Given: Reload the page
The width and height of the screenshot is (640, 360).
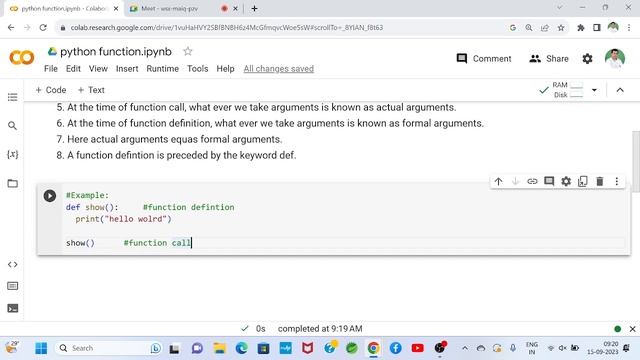Looking at the screenshot, I should click(43, 28).
